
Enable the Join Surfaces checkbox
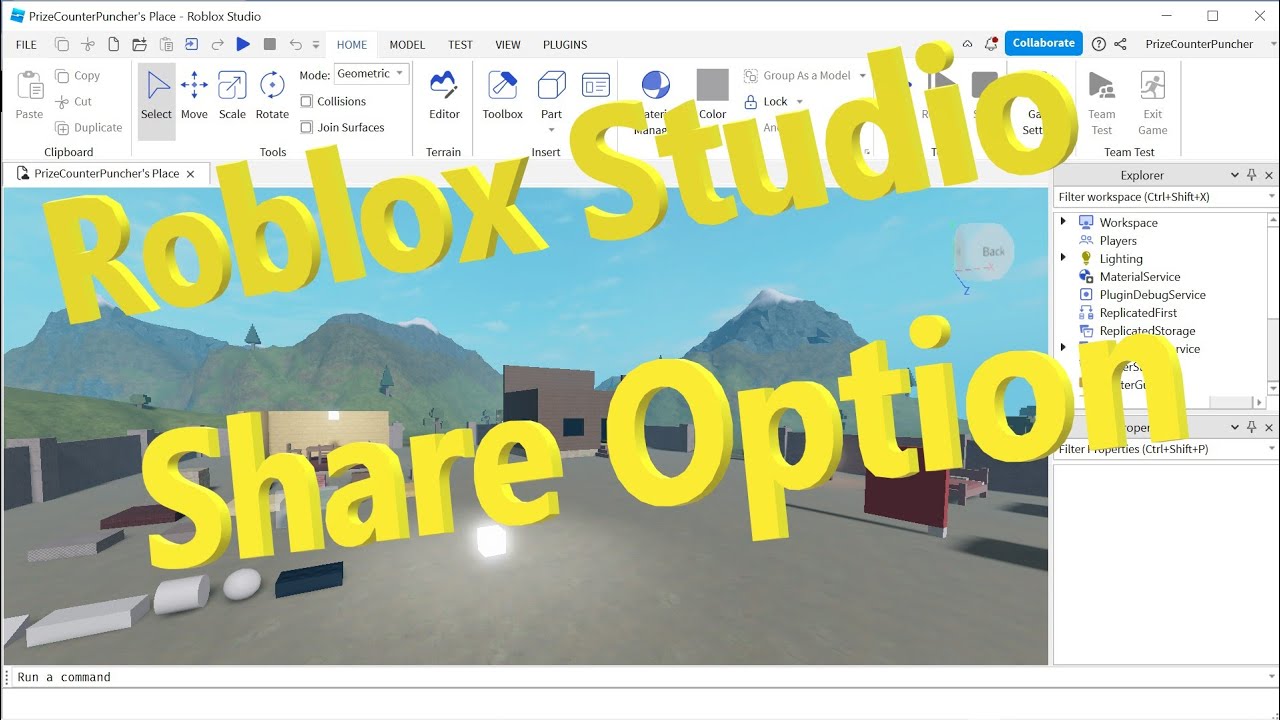[307, 127]
